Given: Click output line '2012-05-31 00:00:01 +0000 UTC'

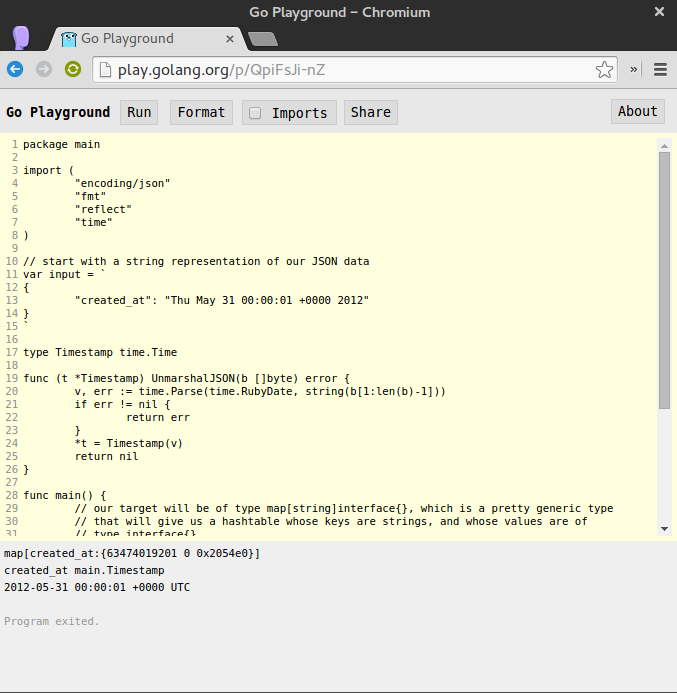Looking at the screenshot, I should 97,587.
